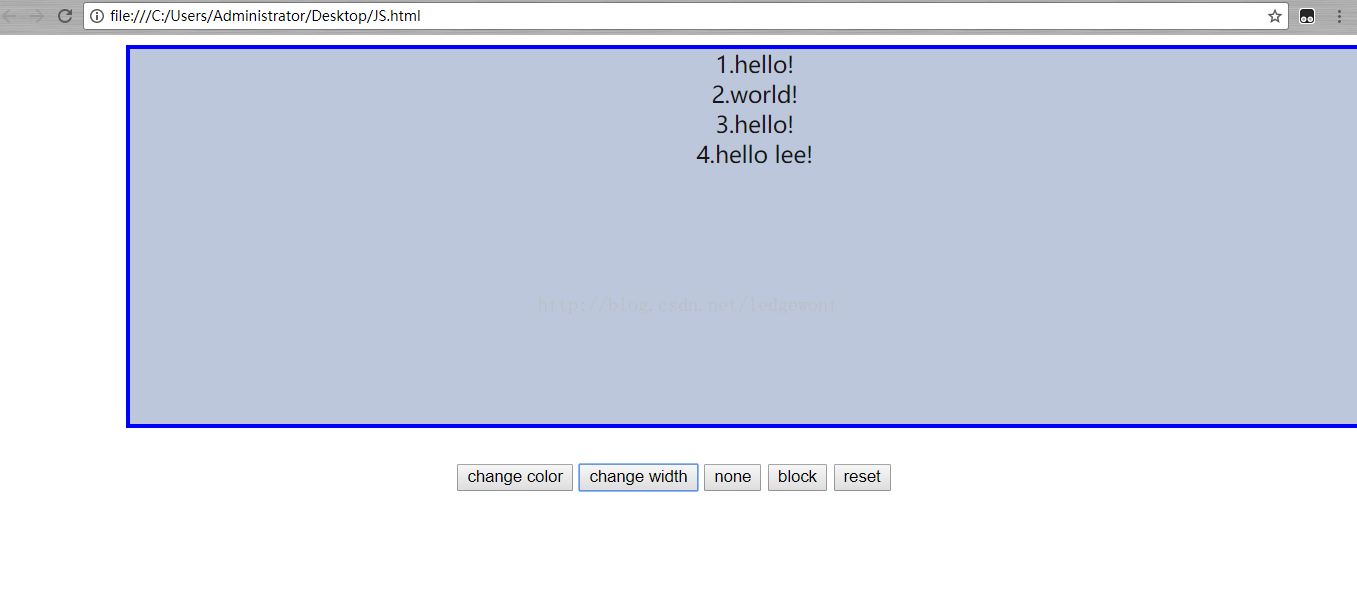Open the extension icon beside the star
Image resolution: width=1357 pixels, height=589 pixels.
coord(1307,16)
